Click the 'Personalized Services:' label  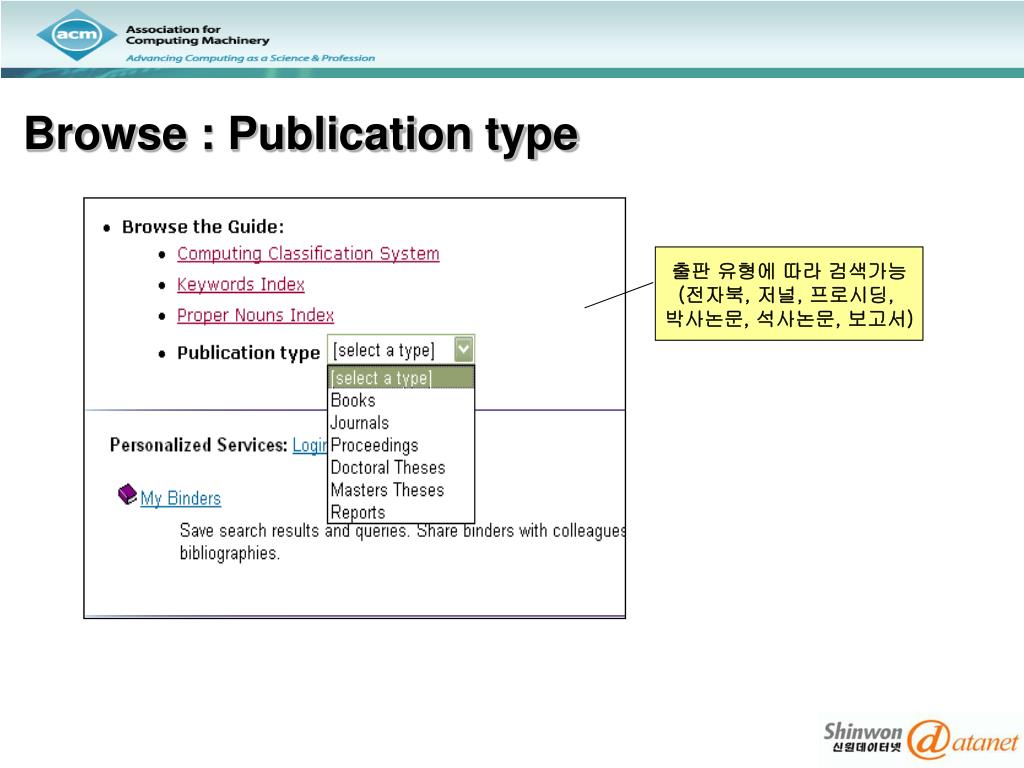point(199,445)
